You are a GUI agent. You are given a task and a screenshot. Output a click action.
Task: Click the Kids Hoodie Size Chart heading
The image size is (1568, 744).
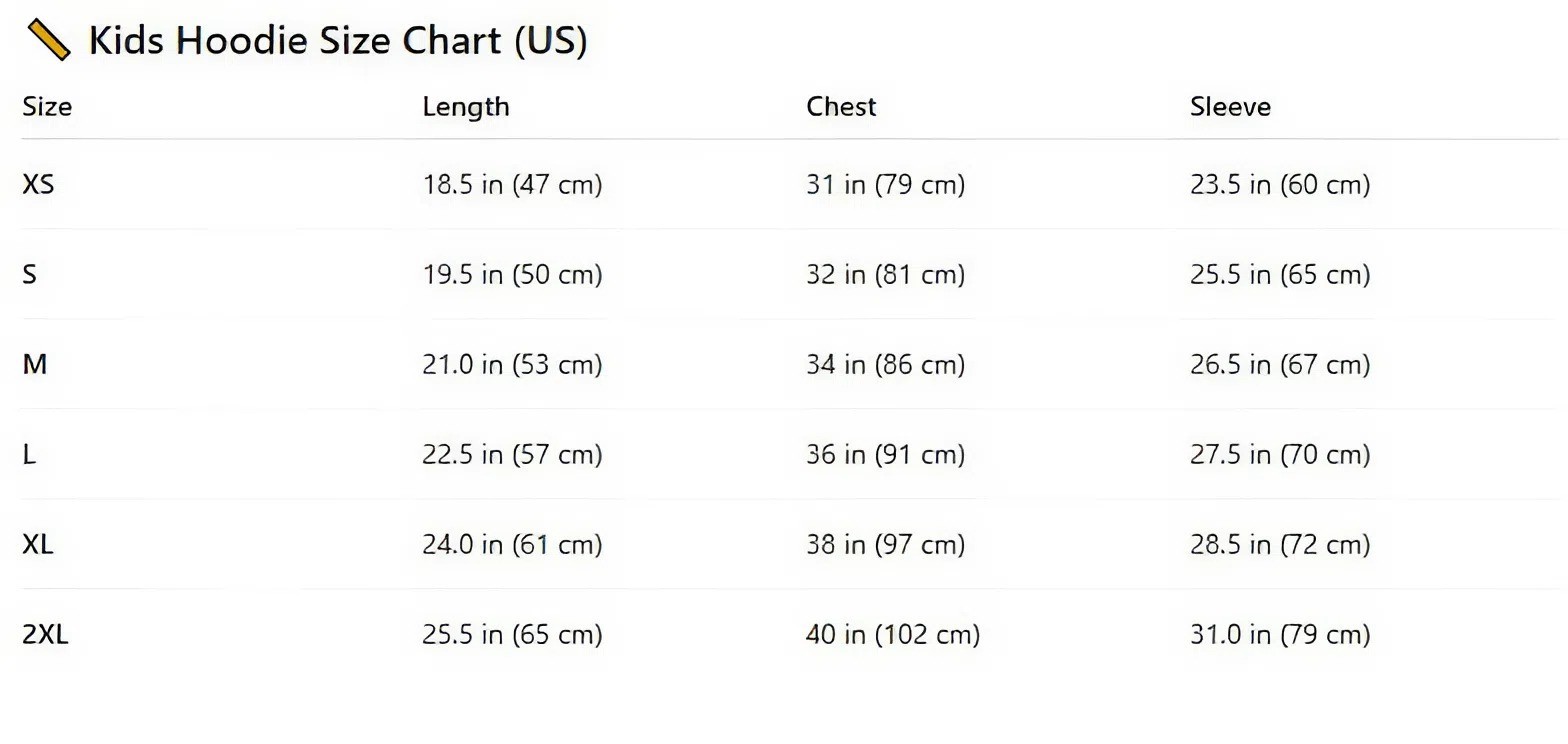[338, 41]
